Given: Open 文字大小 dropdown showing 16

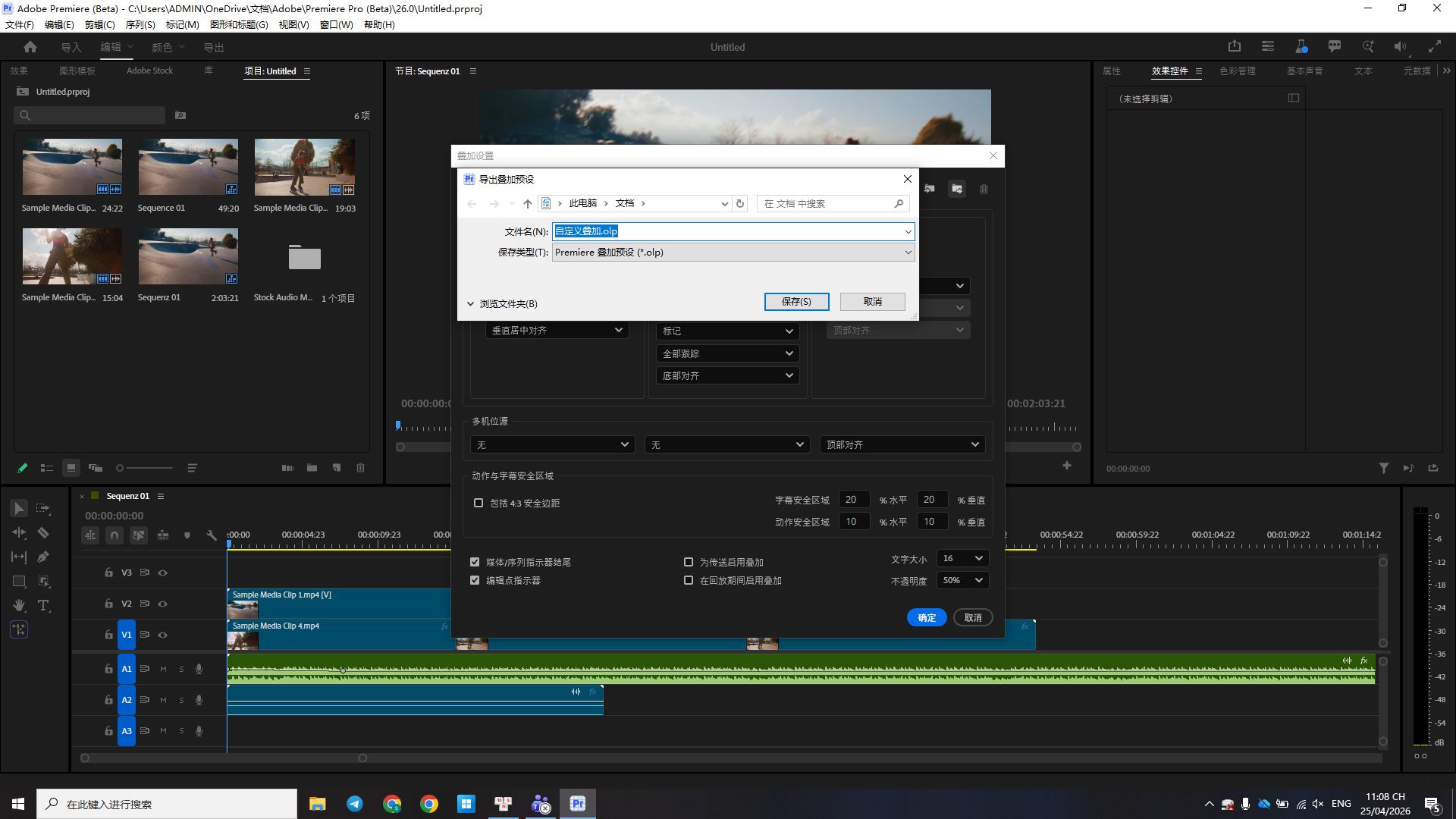Looking at the screenshot, I should tap(962, 559).
